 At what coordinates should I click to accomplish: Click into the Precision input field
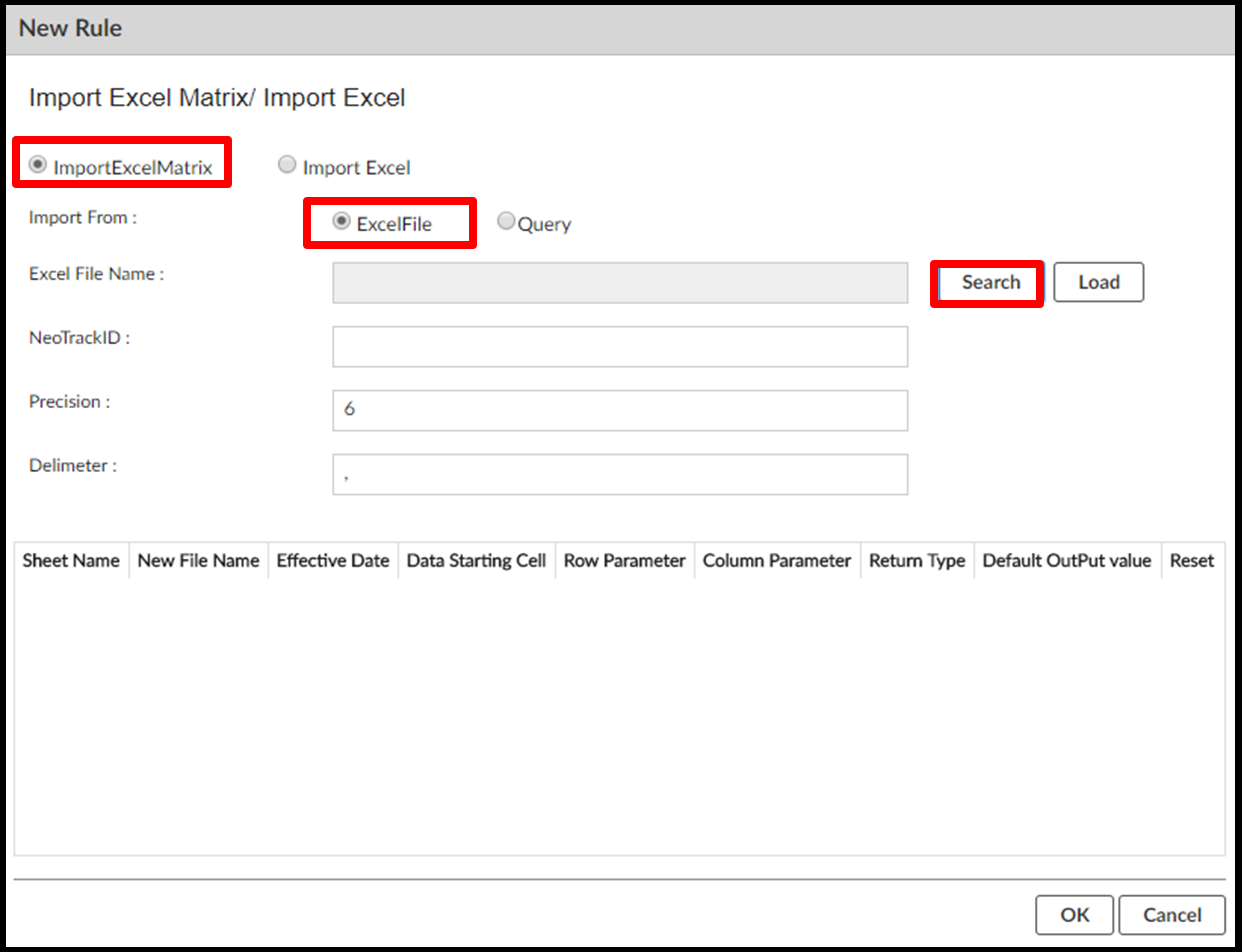tap(619, 411)
